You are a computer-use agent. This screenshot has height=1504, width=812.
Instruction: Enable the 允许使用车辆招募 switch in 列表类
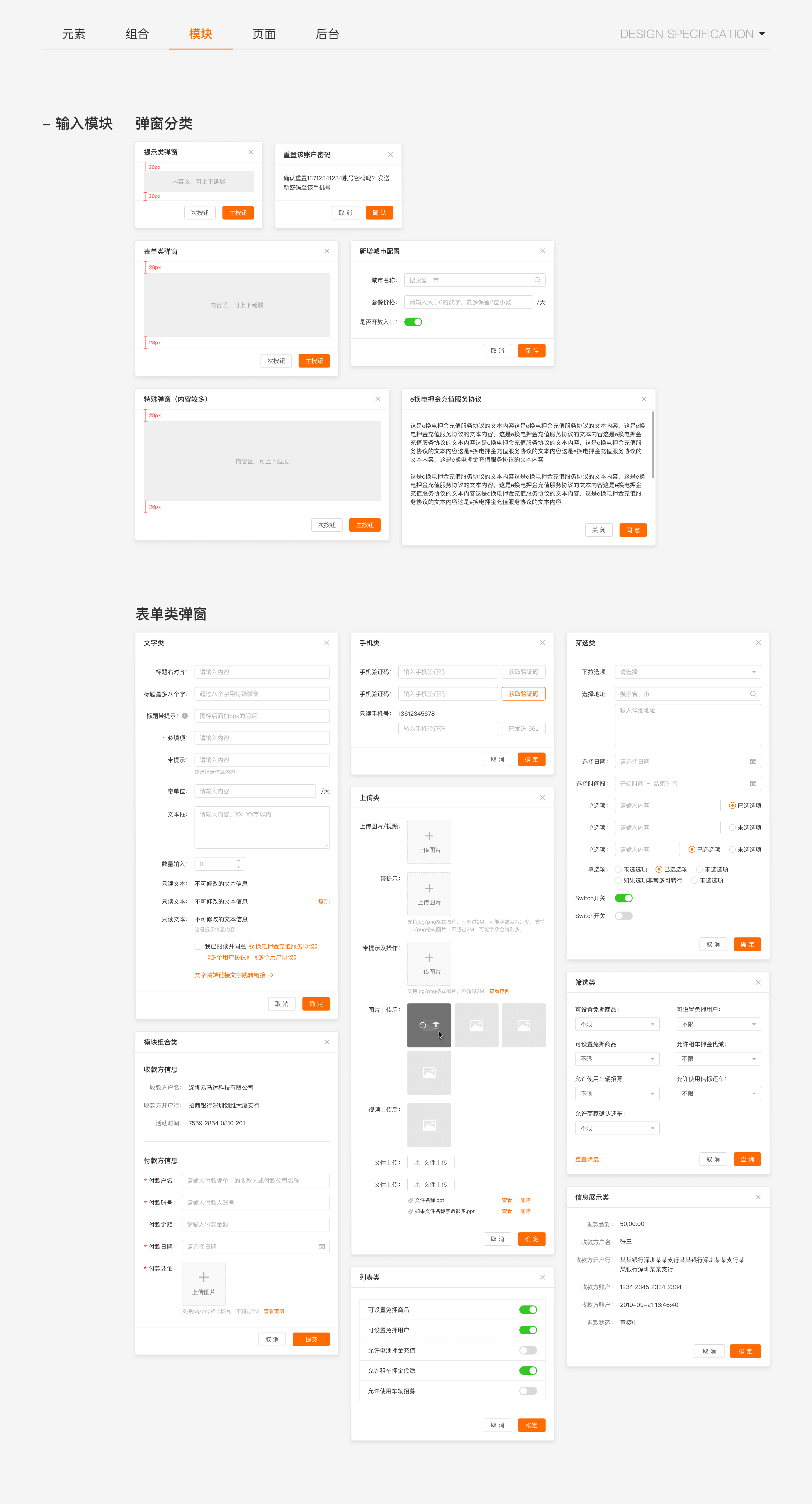pos(528,1391)
